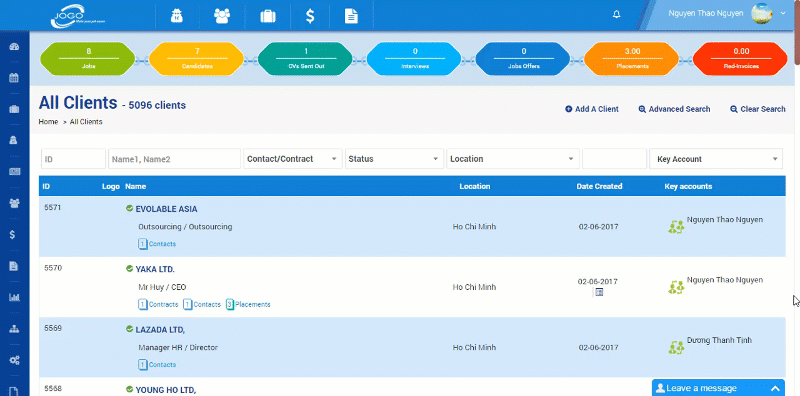This screenshot has width=800, height=396.
Task: Click the Location column header
Action: pos(474,186)
